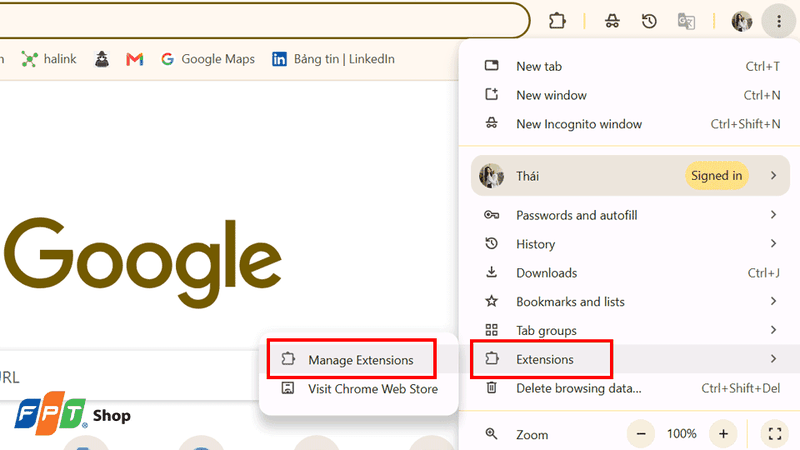Click Manage Extensions in the submenu
The height and width of the screenshot is (450, 800).
click(x=359, y=360)
